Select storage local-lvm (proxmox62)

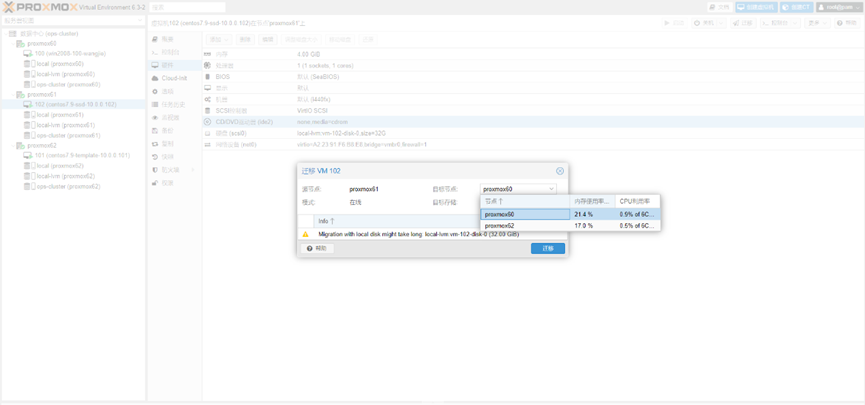(66, 176)
